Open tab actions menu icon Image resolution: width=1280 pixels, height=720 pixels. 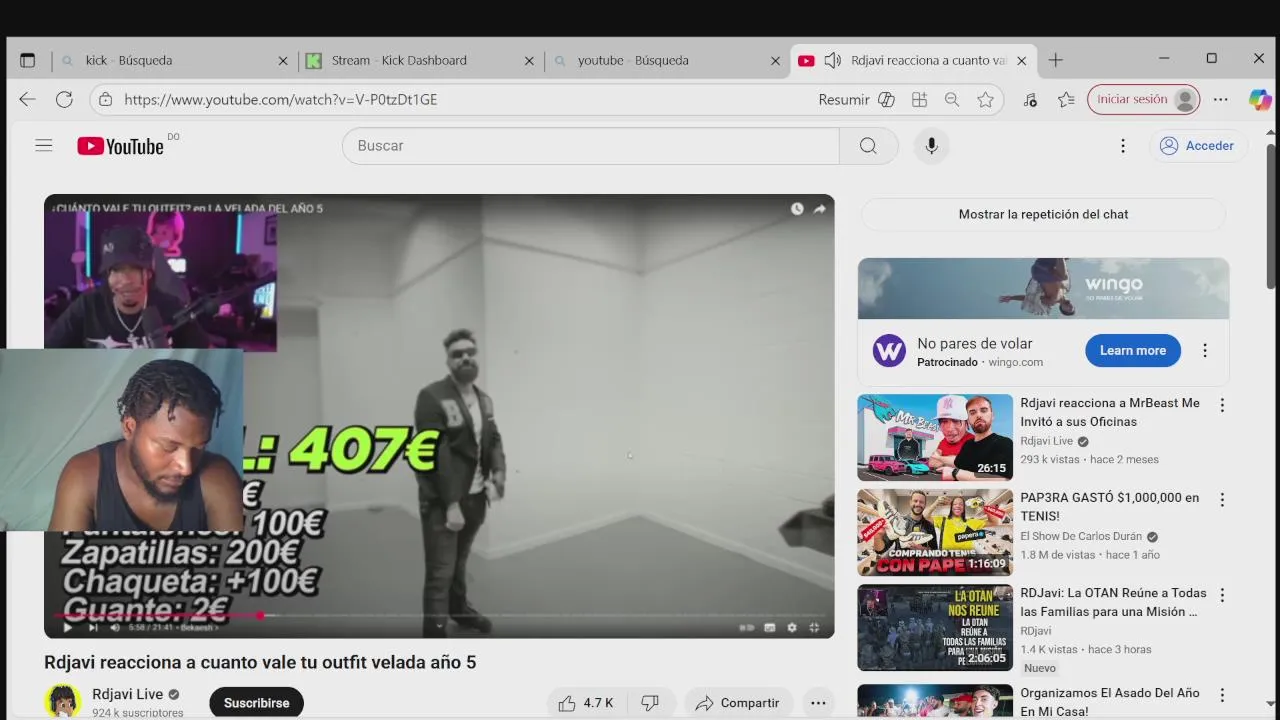(x=27, y=60)
